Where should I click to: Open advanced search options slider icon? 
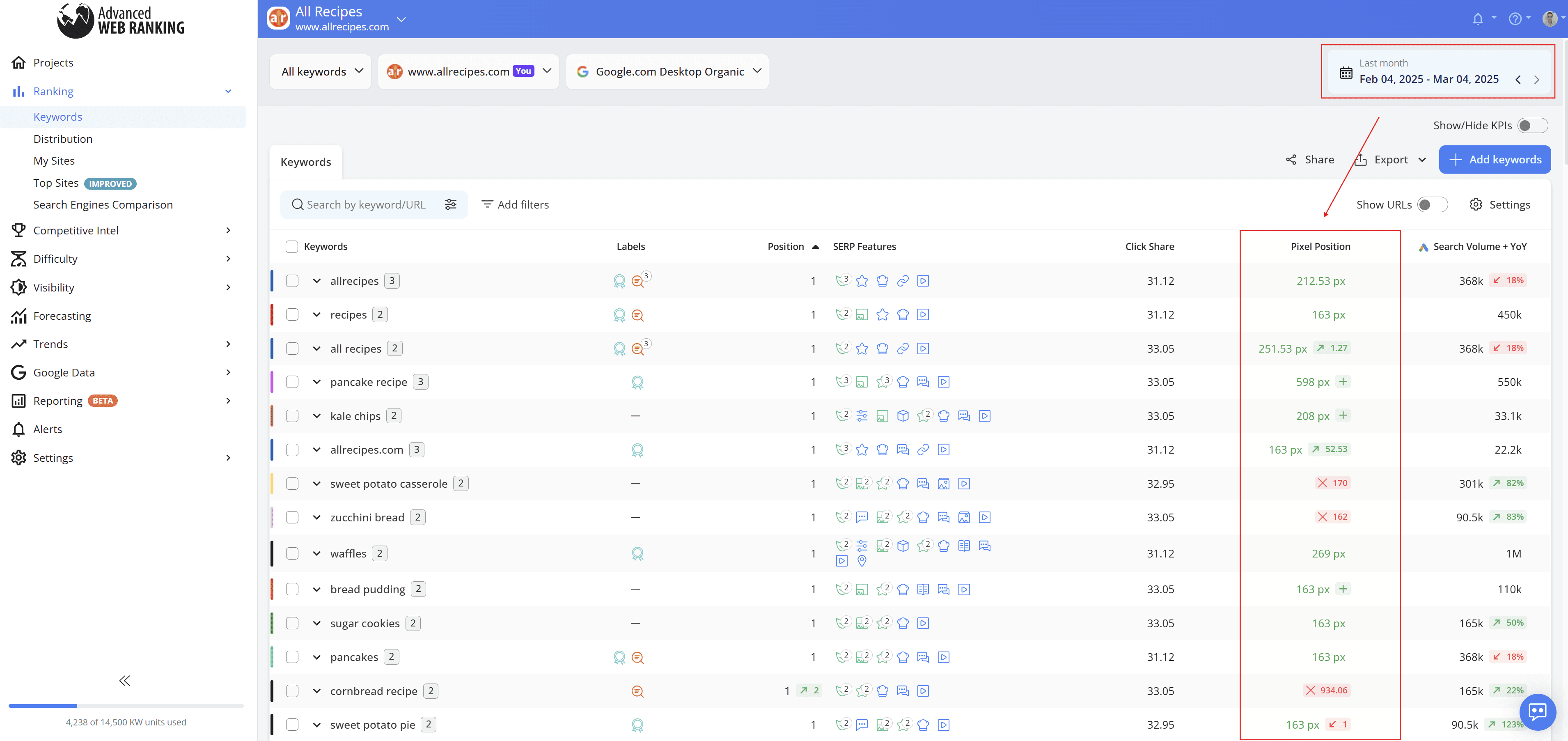(450, 204)
